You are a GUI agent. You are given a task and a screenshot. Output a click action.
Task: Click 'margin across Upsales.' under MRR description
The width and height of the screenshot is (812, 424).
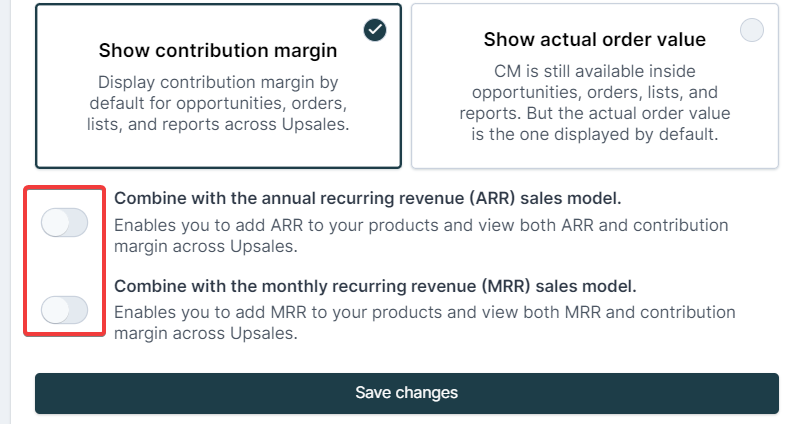206,333
